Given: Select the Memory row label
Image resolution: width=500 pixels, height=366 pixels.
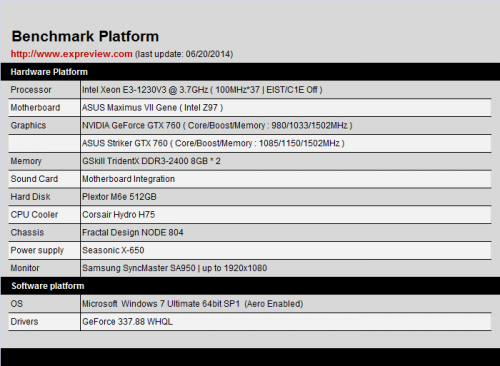Looking at the screenshot, I should (26, 161).
